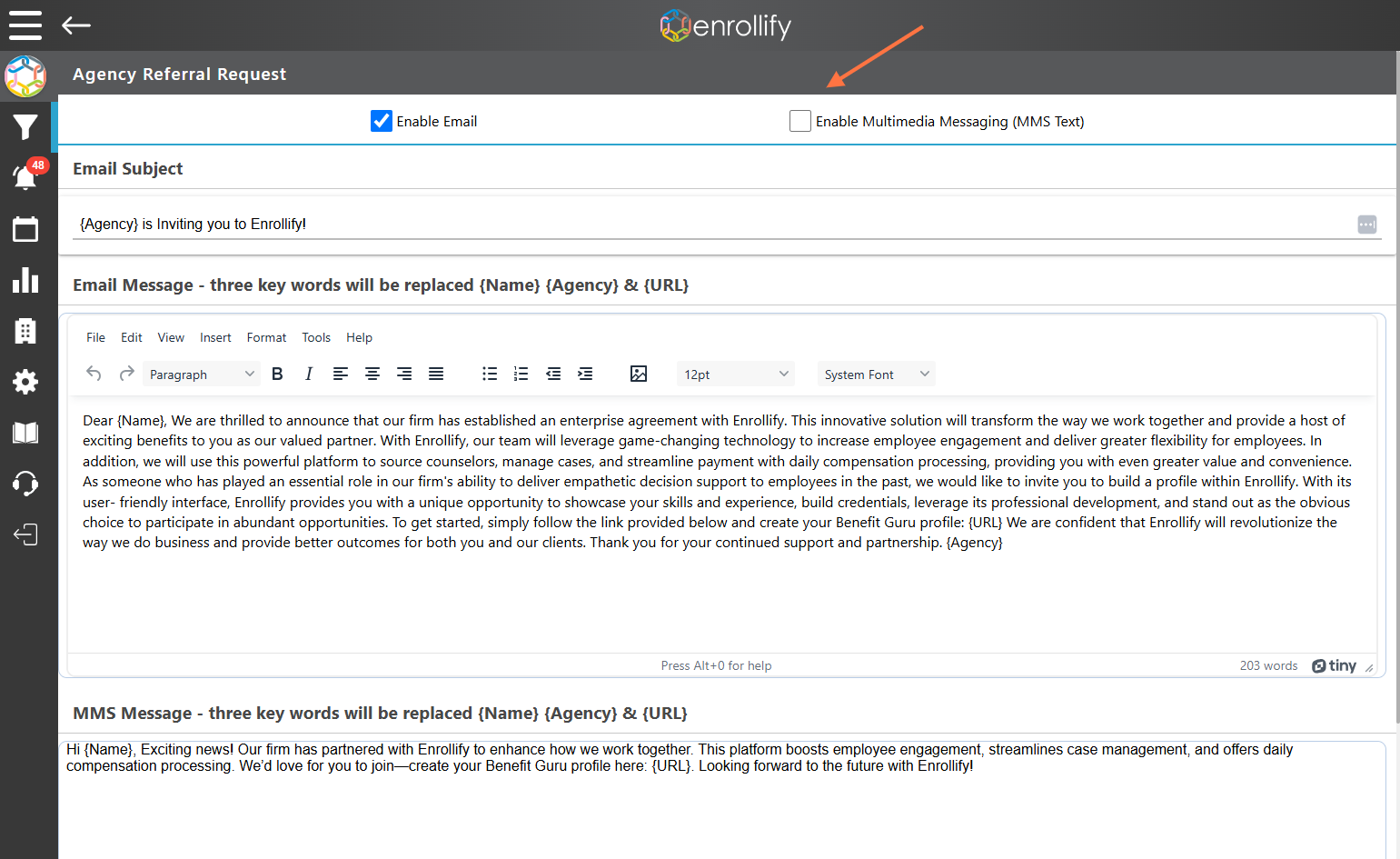1400x859 pixels.
Task: Open the calendar sidebar icon
Action: pyautogui.click(x=25, y=229)
